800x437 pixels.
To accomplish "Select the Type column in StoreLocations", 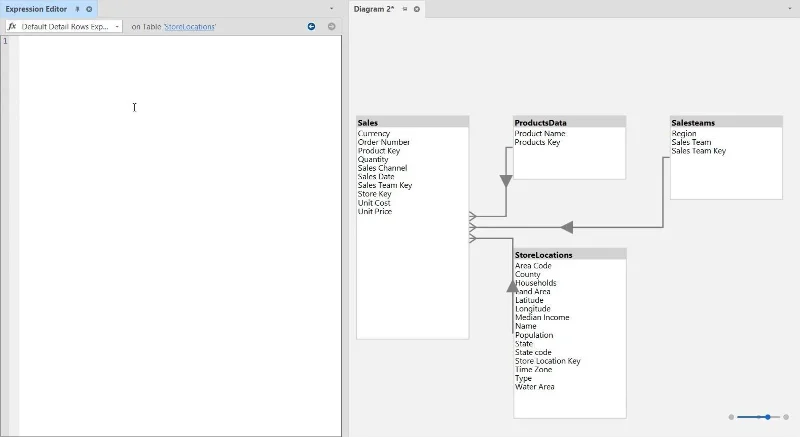I will coord(523,378).
